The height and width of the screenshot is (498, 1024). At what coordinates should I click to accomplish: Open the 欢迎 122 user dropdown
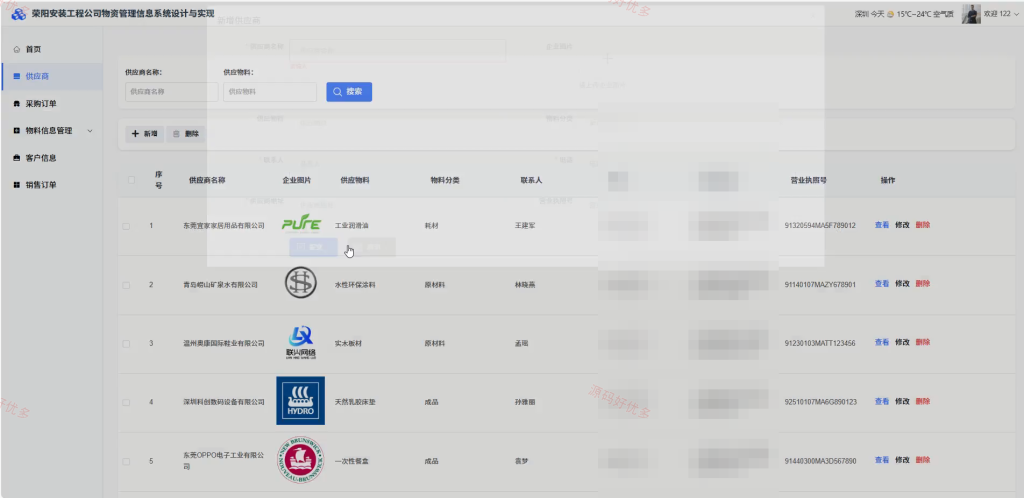click(1000, 14)
